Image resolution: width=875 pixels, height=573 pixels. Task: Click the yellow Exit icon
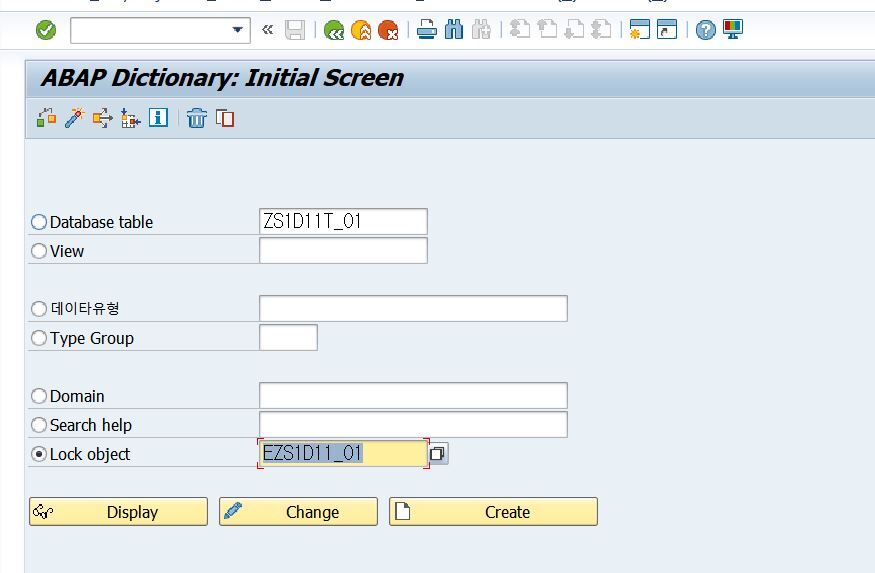[x=361, y=30]
